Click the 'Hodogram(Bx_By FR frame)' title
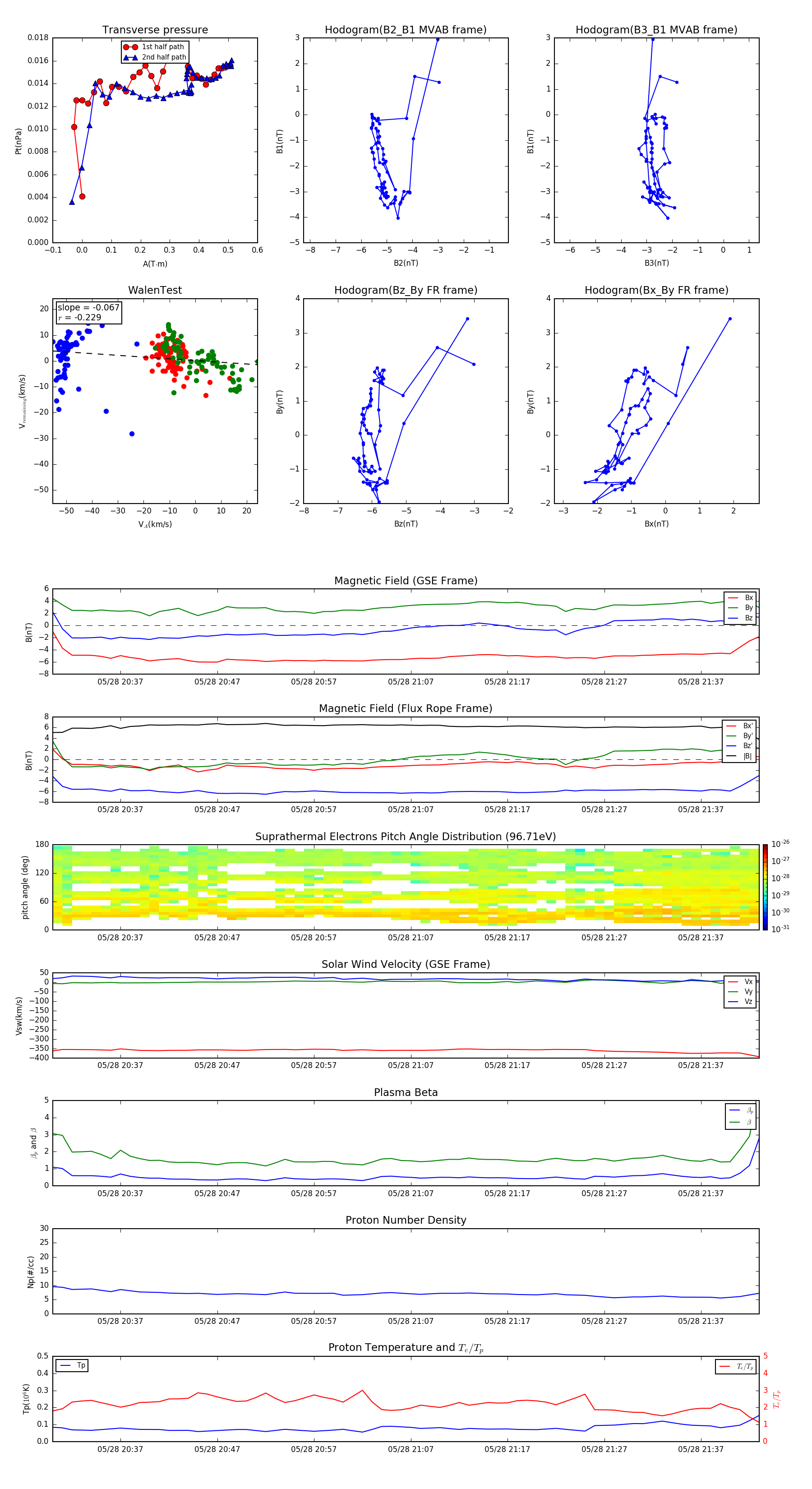Screen dimensions: 812x1489 pos(656,290)
